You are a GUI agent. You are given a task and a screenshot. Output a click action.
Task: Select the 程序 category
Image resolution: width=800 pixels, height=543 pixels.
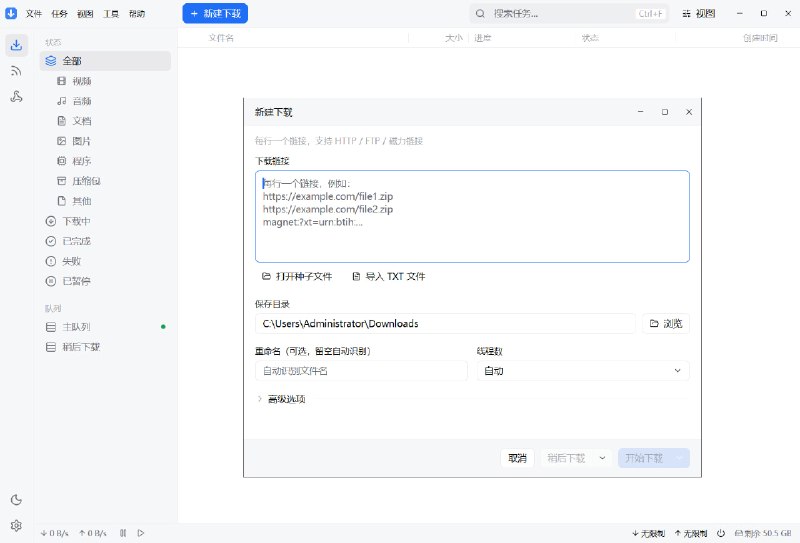tap(105, 161)
